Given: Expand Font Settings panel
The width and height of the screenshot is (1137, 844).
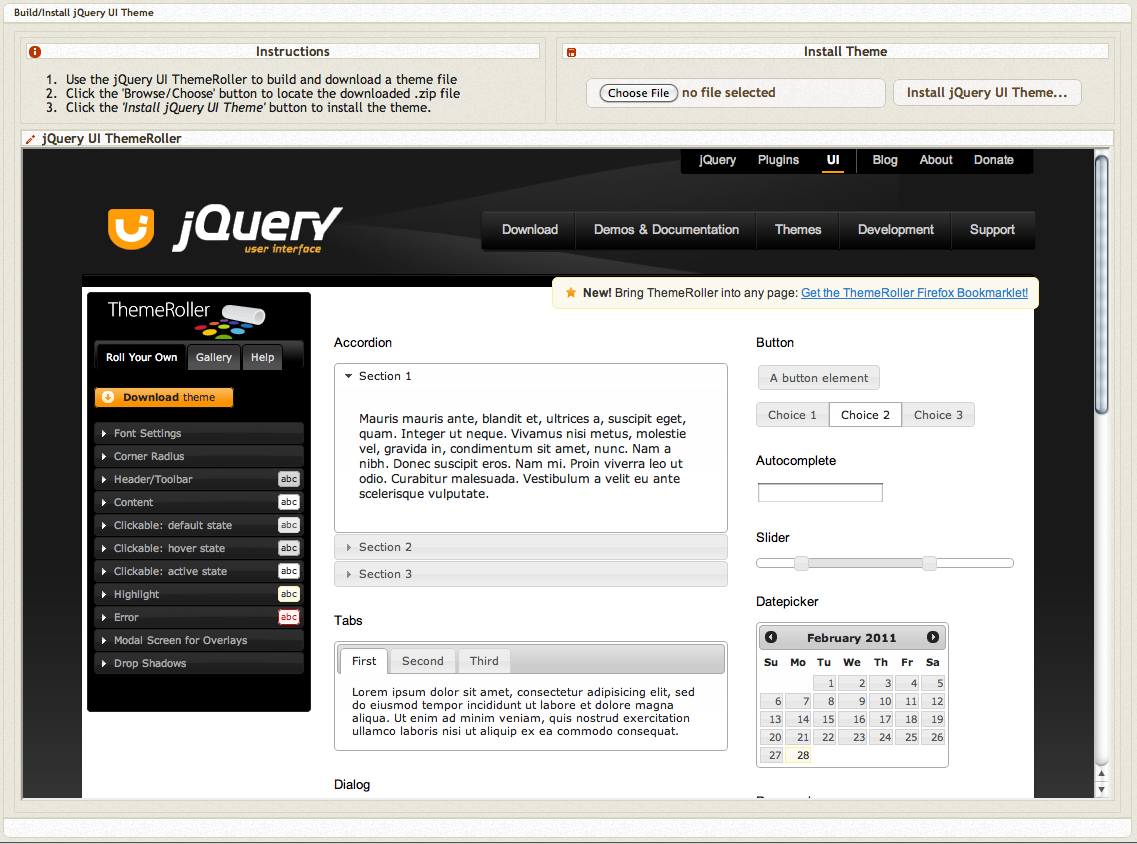Looking at the screenshot, I should click(x=199, y=434).
